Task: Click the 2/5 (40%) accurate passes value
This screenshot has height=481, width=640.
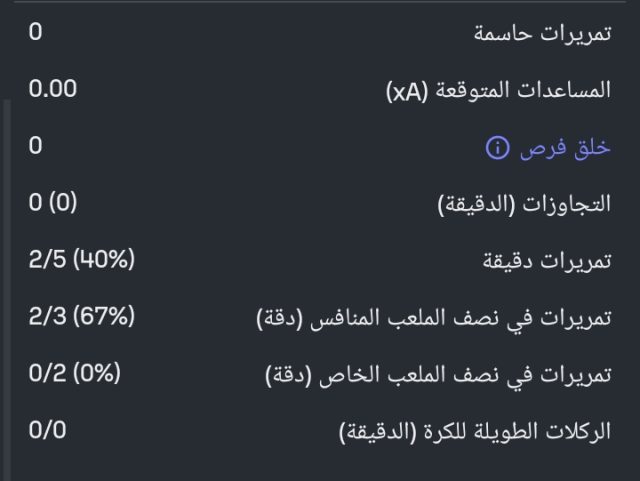Action: [x=81, y=261]
